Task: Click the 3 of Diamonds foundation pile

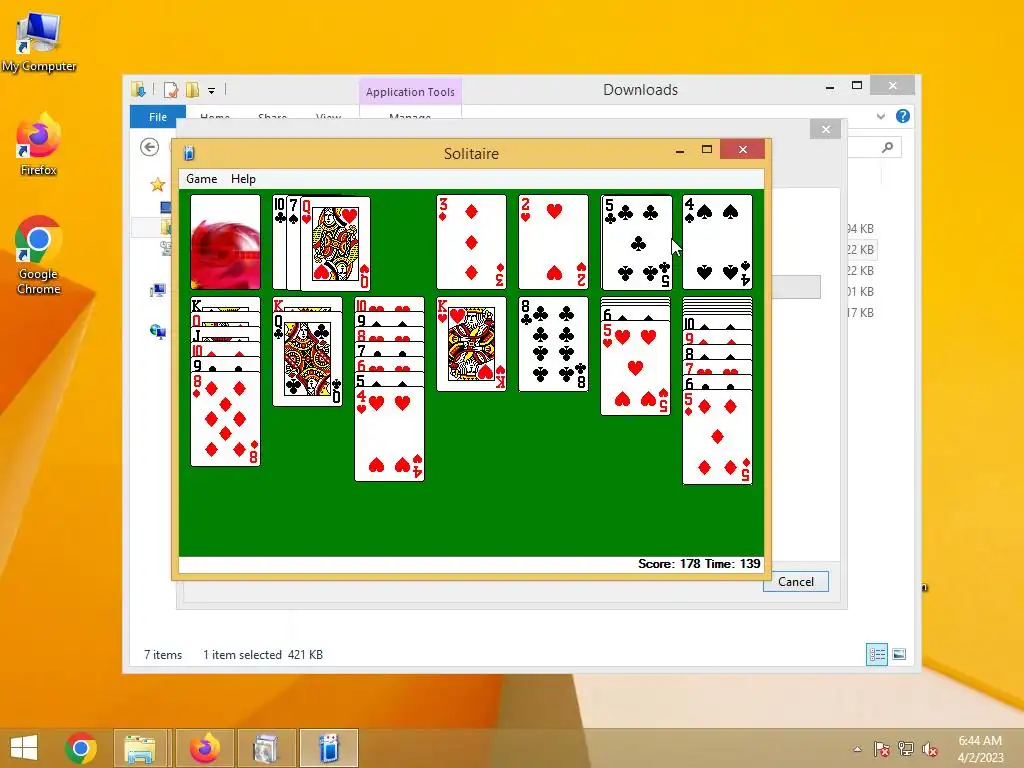Action: point(471,242)
